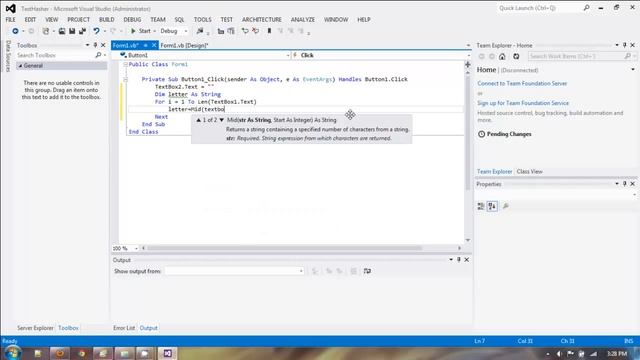The height and width of the screenshot is (360, 640).
Task: Collapse the Public Class Form1 outline
Action: pos(125,64)
